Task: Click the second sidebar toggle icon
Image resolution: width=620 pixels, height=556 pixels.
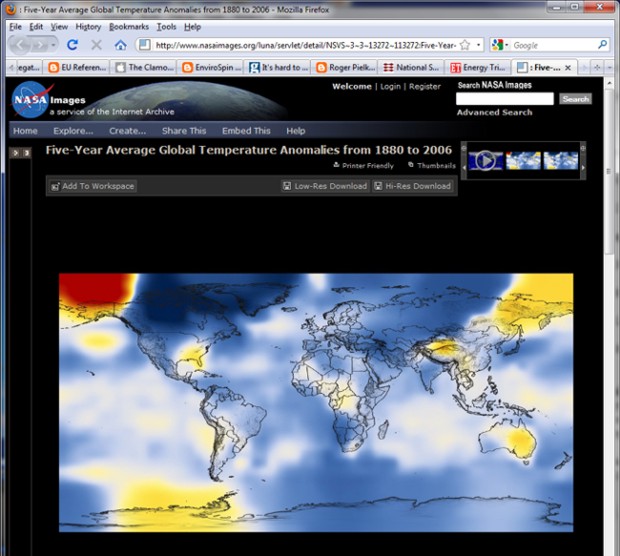Action: (x=26, y=153)
